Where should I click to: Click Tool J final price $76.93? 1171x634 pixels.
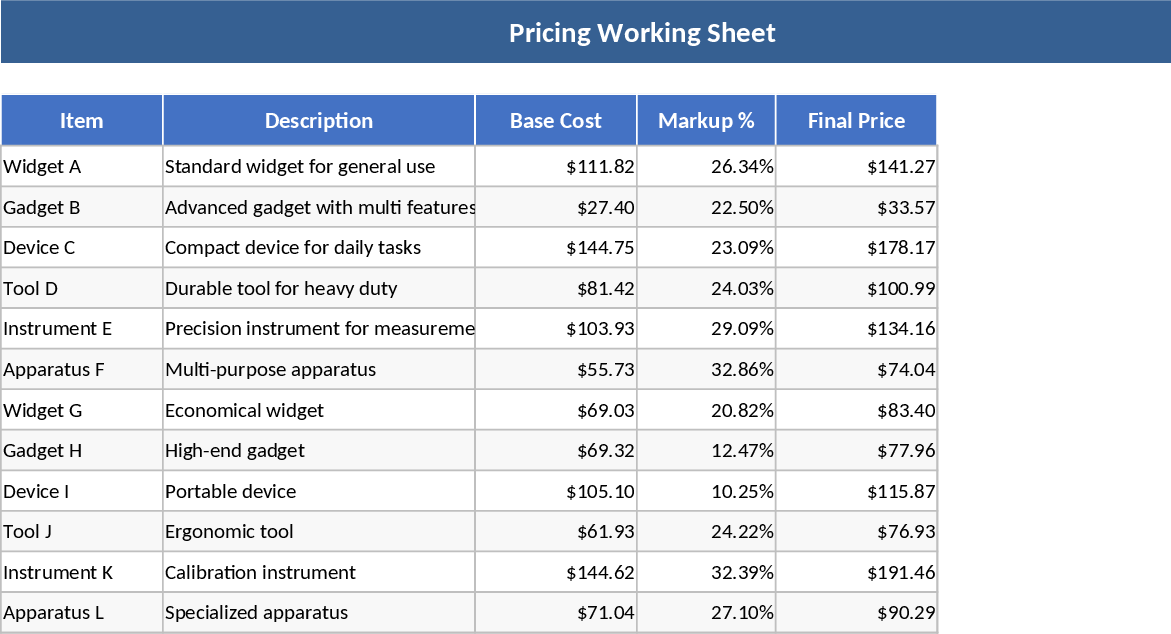click(856, 532)
